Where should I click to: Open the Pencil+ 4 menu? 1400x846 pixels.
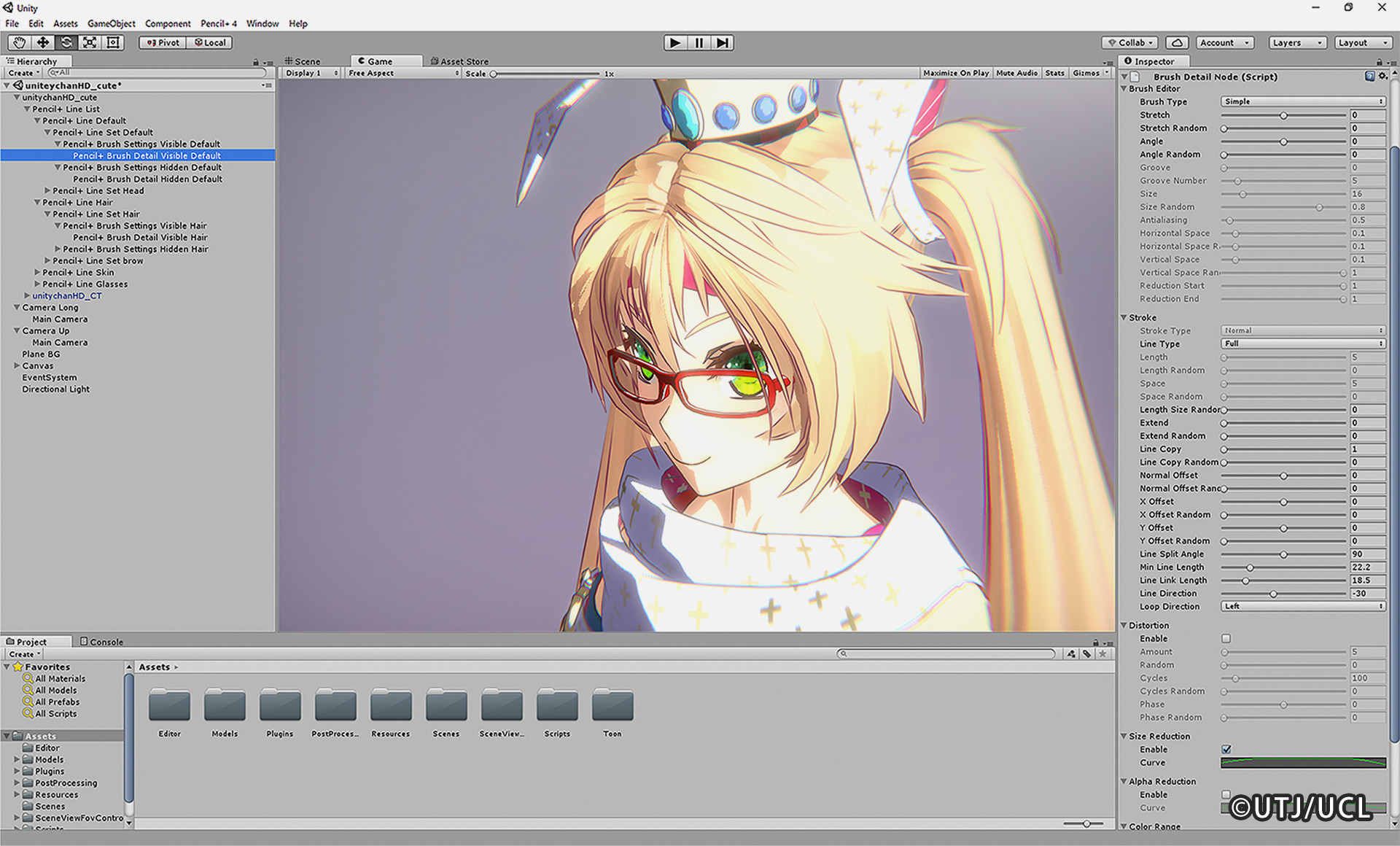pyautogui.click(x=219, y=23)
